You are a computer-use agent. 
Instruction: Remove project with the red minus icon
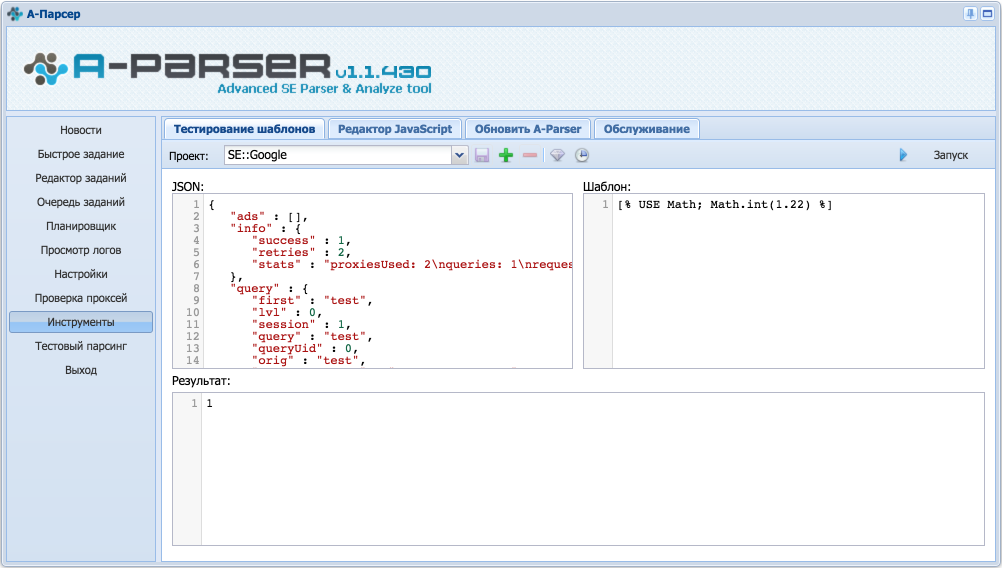[x=530, y=155]
